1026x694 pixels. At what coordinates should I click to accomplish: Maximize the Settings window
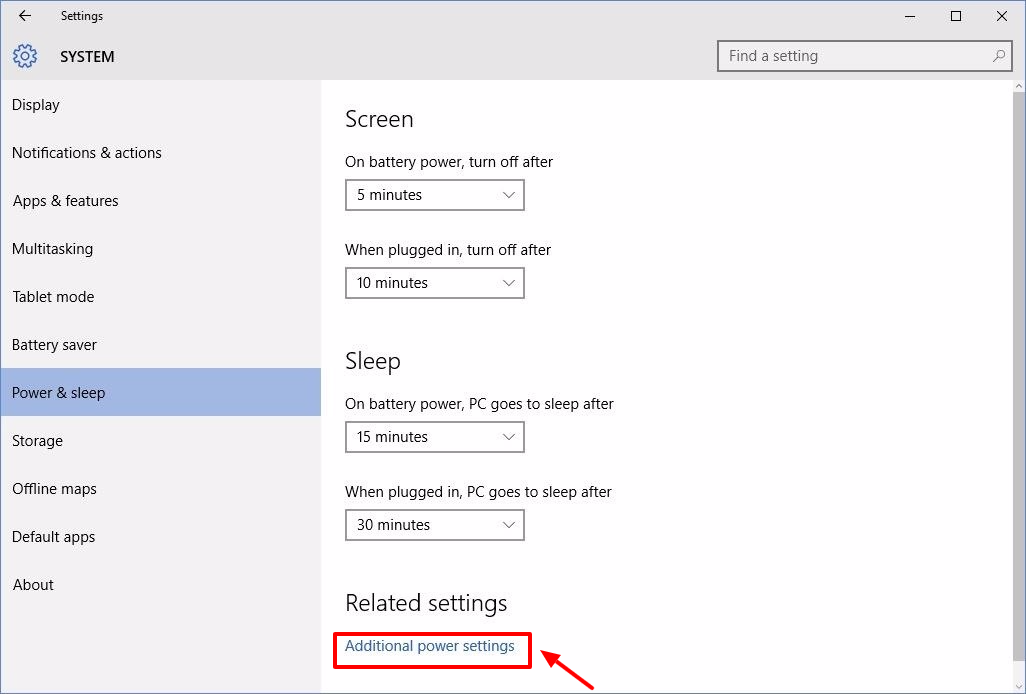(956, 16)
